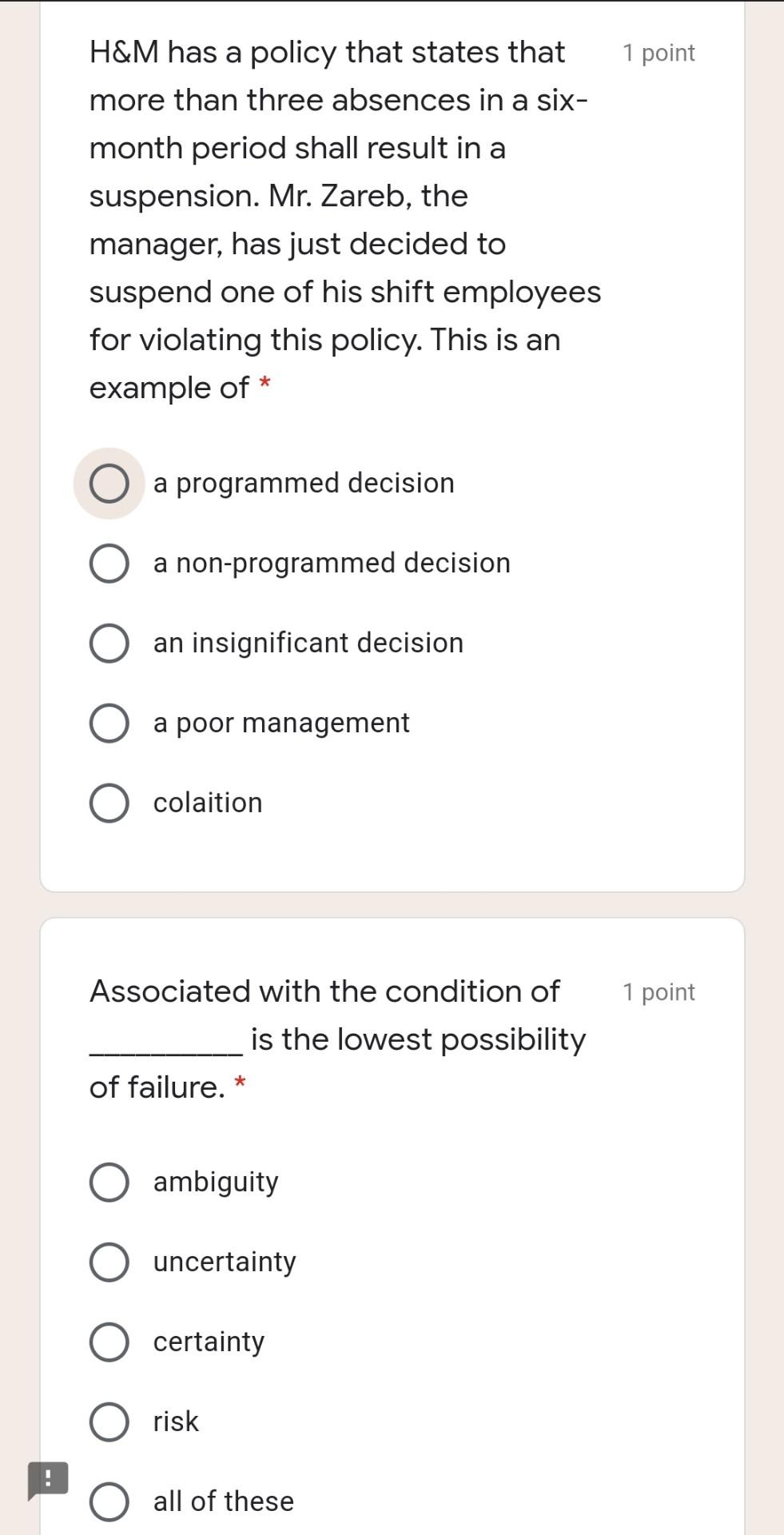
Task: Click the red asterisk after 'example of'
Action: (x=265, y=385)
